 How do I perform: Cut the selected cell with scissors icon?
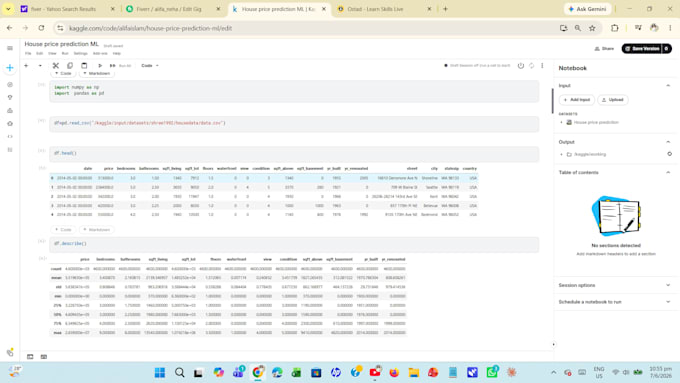56,65
